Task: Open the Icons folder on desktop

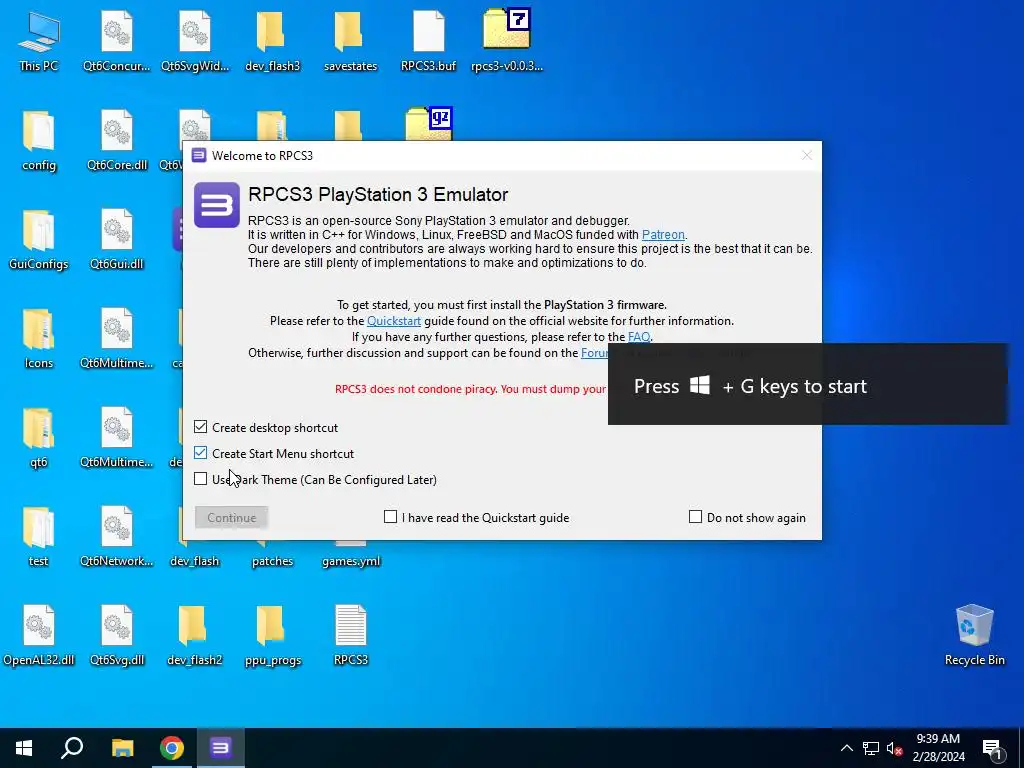Action: (x=39, y=340)
